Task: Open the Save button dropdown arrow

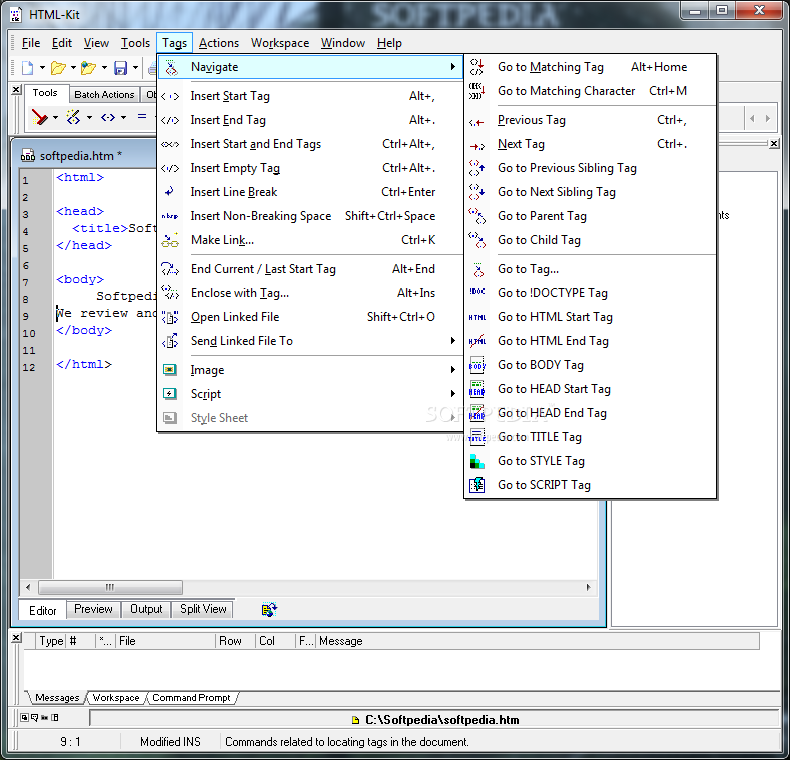Action: (135, 68)
